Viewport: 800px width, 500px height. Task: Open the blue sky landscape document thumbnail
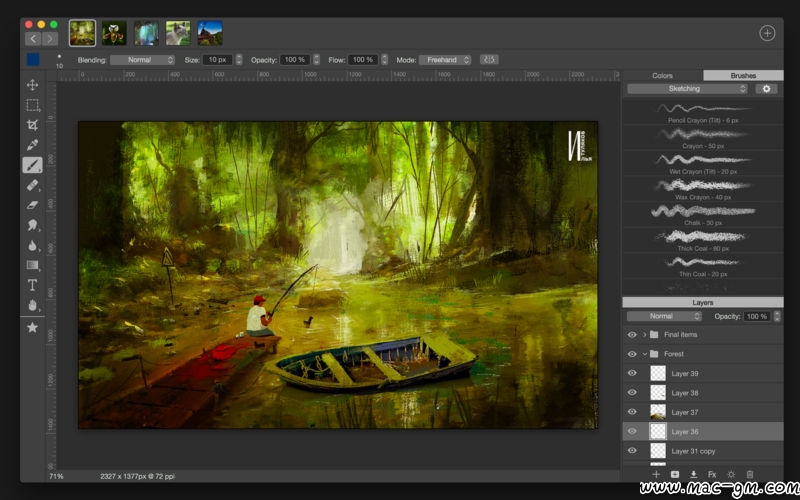pos(210,33)
